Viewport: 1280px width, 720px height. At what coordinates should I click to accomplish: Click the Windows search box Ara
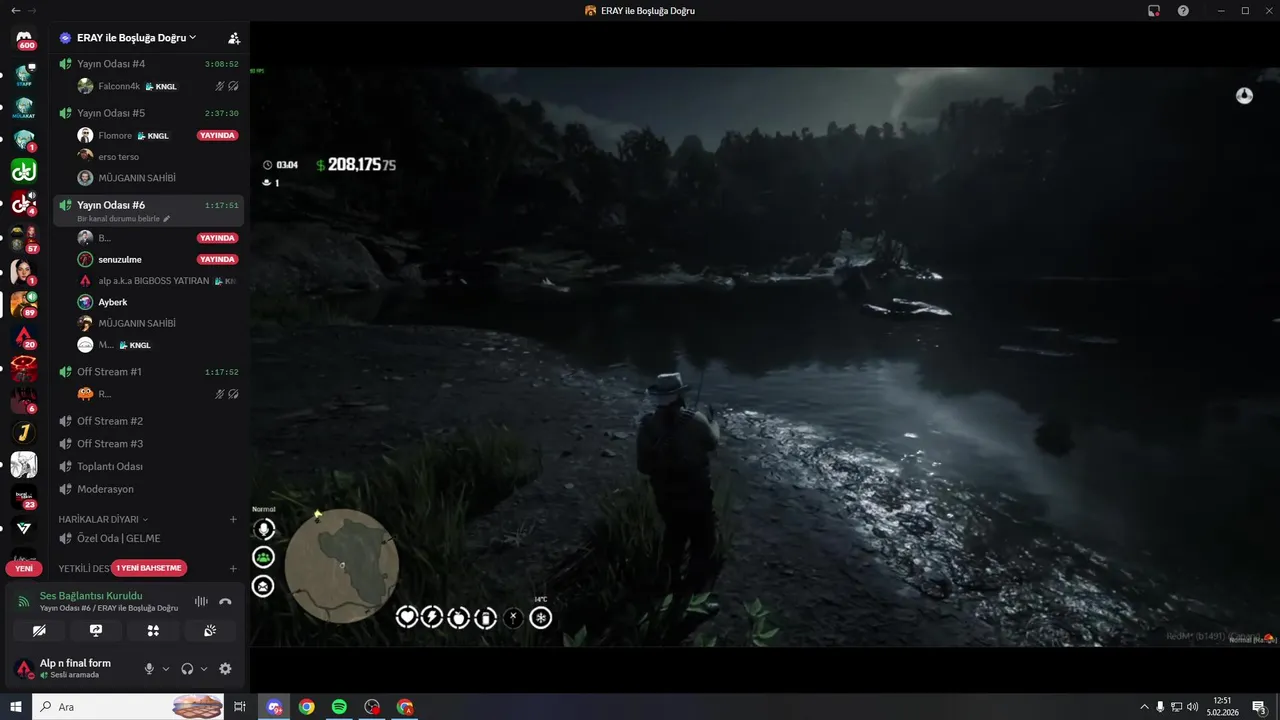129,707
